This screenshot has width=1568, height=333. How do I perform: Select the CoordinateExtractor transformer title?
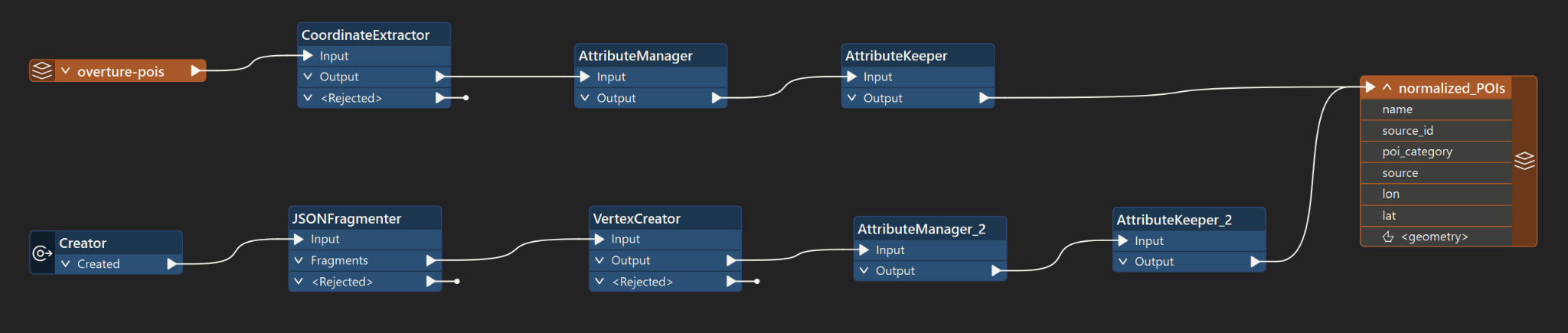(x=365, y=34)
